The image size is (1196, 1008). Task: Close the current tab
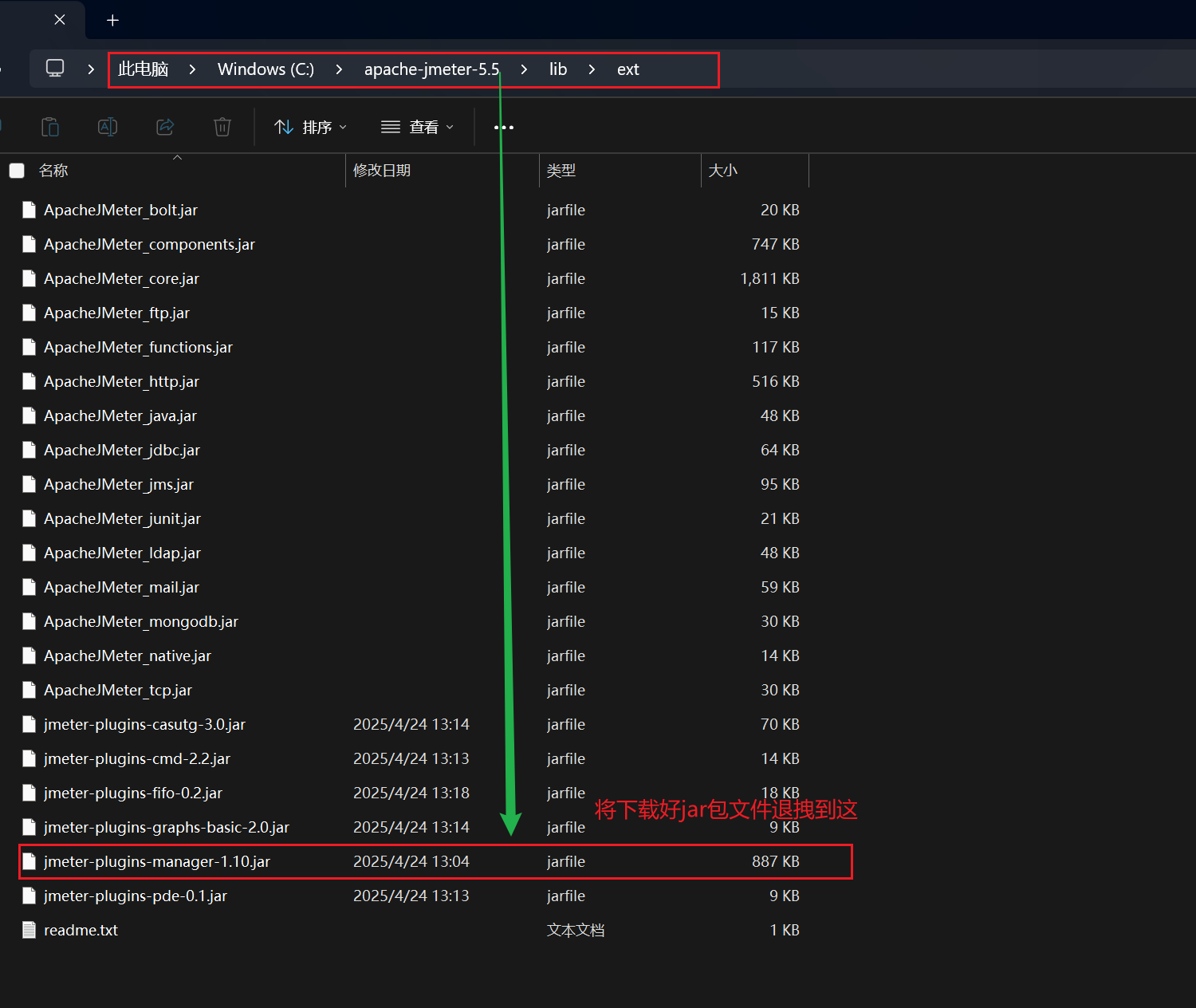point(60,20)
